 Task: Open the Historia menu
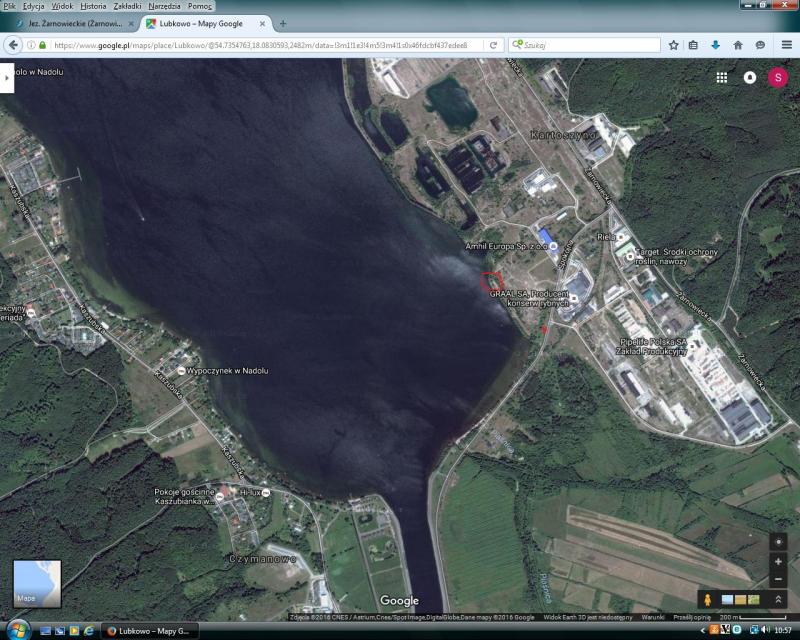point(93,6)
